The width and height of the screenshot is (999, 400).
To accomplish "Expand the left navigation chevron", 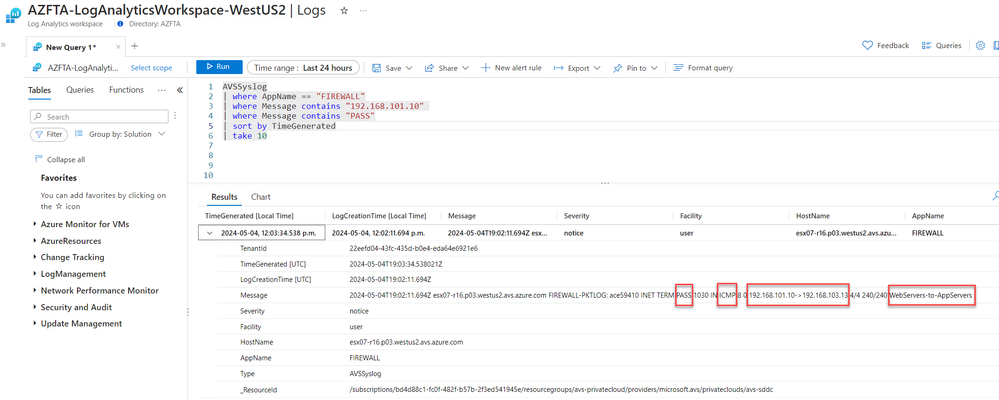I will (3, 45).
